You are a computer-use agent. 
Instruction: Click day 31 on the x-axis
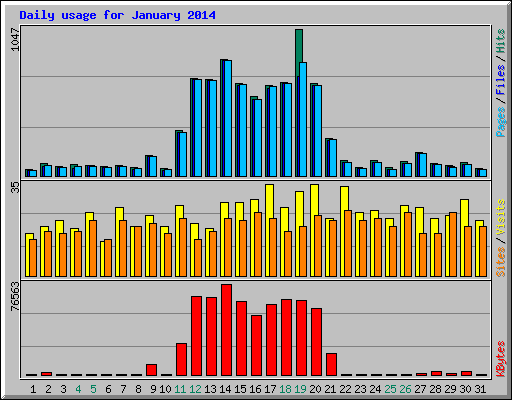[480, 389]
